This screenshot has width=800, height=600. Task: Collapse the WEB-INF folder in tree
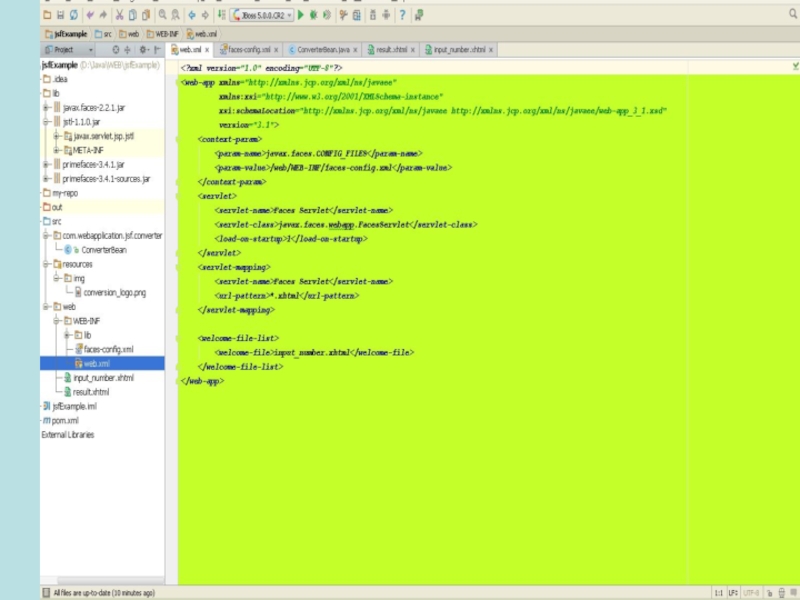pos(57,321)
